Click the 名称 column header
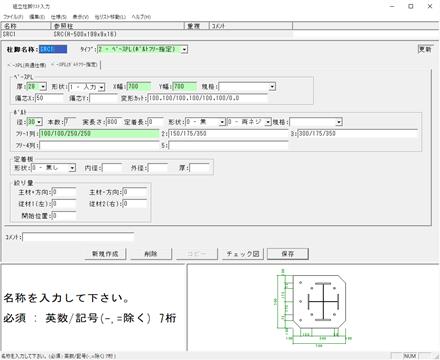This screenshot has height=360, width=440. click(x=26, y=26)
